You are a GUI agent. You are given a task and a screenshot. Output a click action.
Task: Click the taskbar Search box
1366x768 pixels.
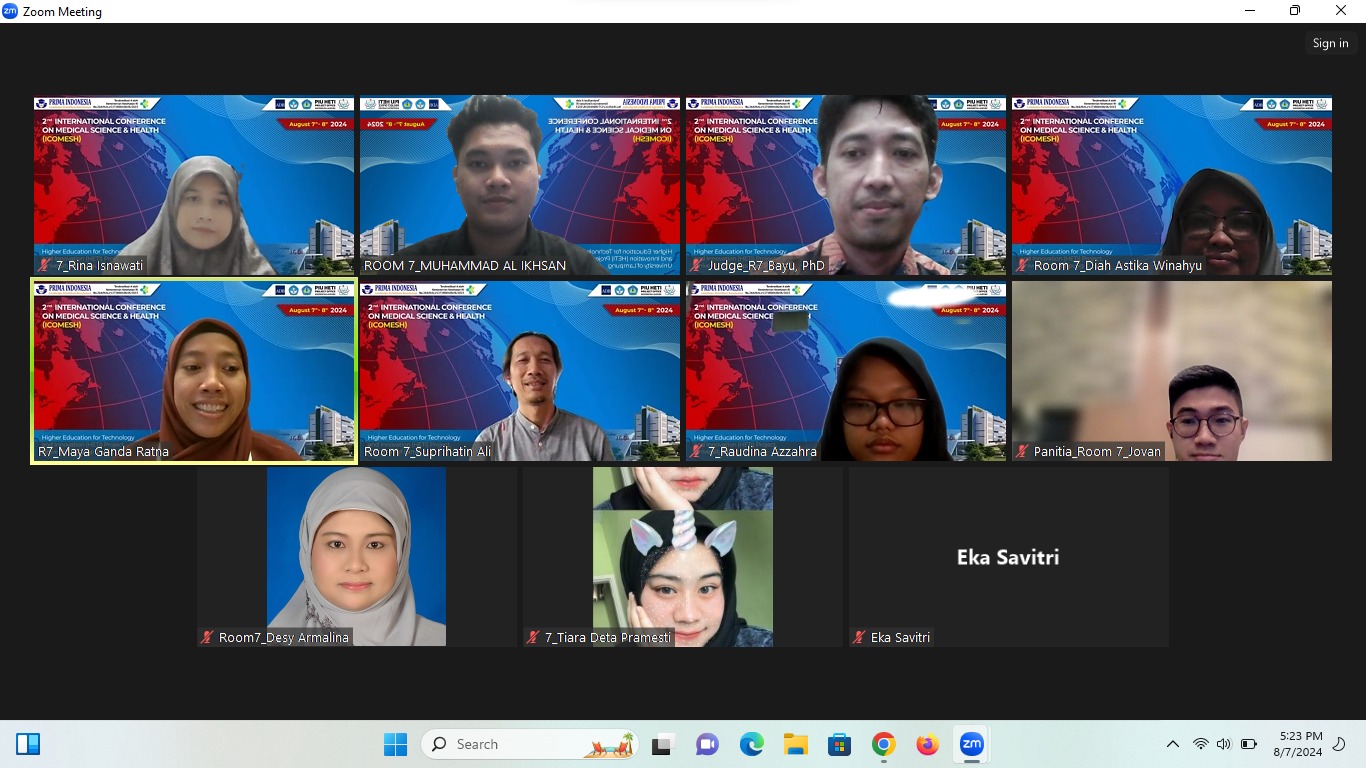530,744
